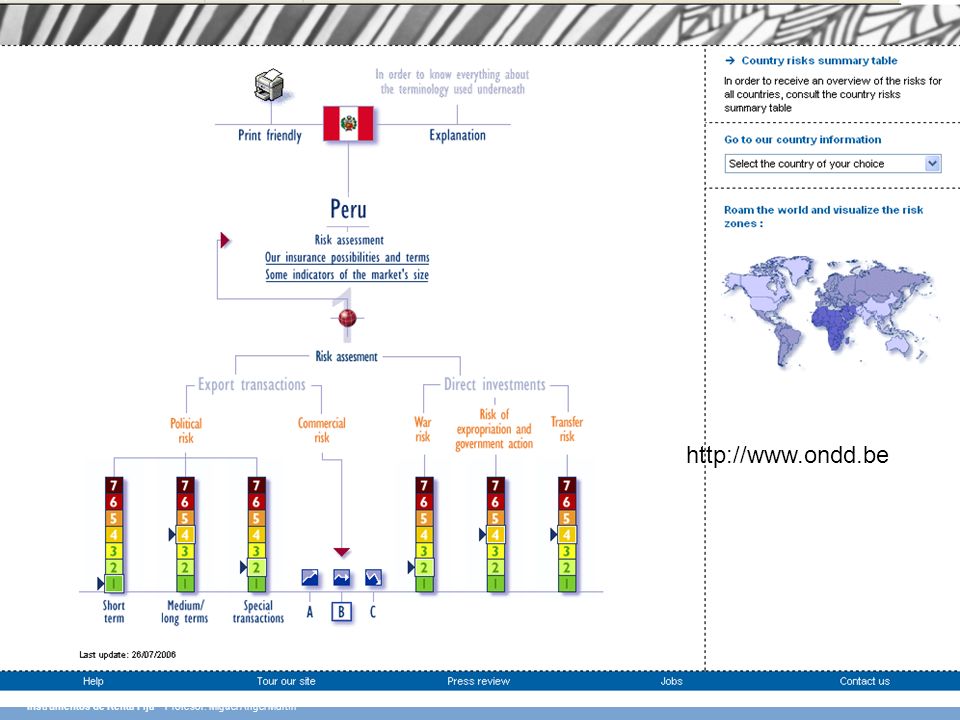Open the Print friendly link
This screenshot has width=960, height=720.
(x=270, y=135)
